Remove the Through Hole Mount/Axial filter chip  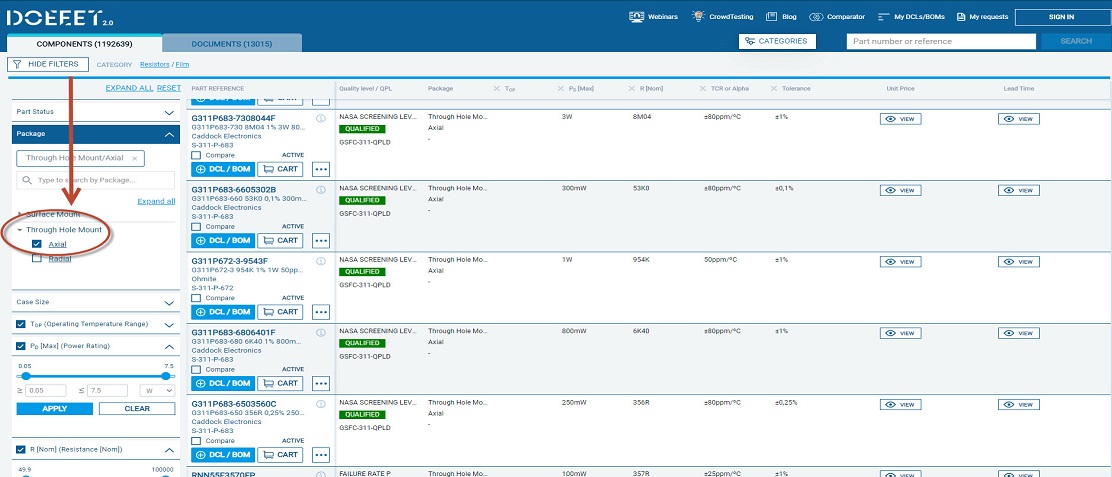pos(135,158)
